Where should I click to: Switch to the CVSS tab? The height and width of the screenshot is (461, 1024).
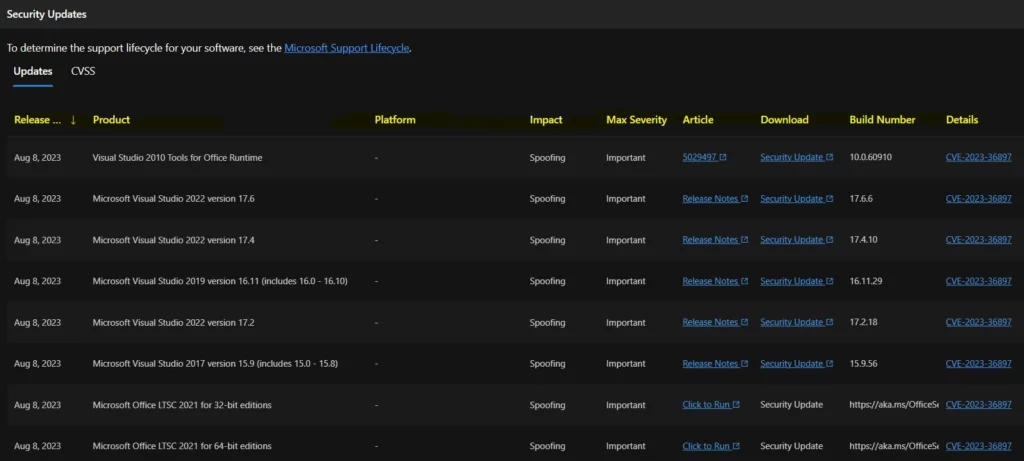[x=83, y=71]
